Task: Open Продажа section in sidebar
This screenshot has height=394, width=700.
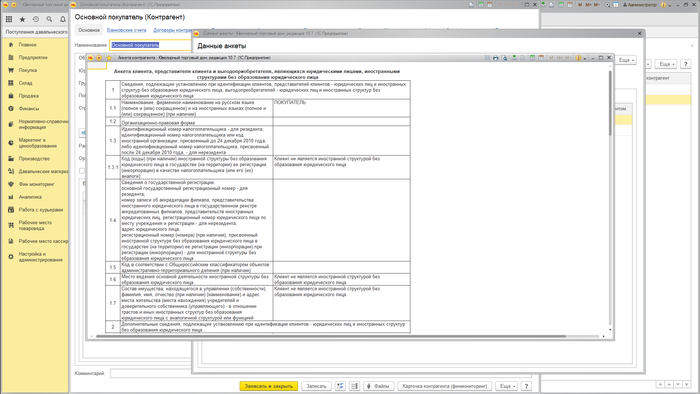Action: 29,96
